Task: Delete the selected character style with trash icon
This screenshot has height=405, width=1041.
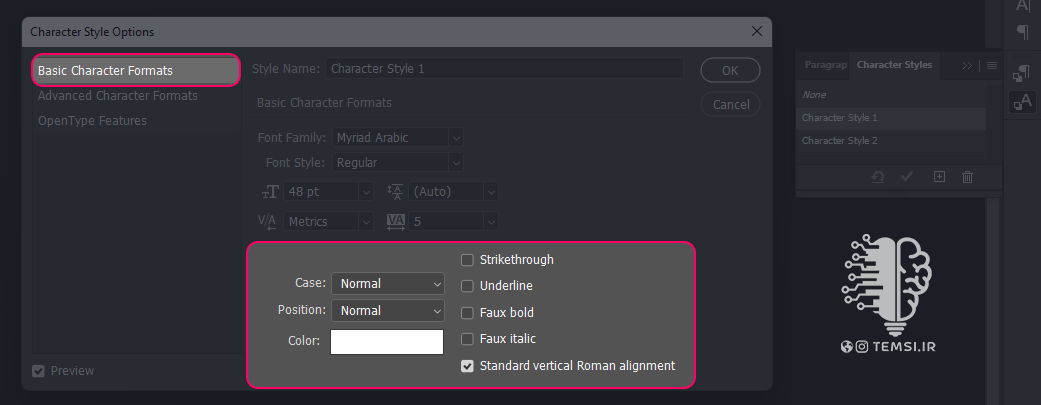Action: 967,177
